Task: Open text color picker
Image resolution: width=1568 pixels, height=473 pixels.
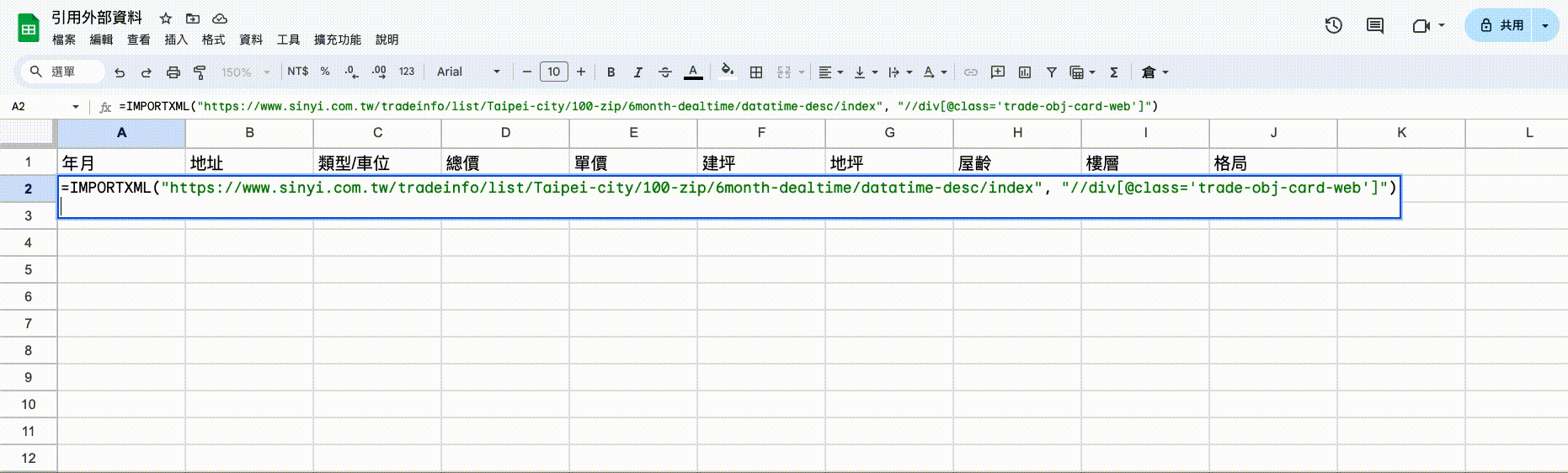Action: (x=693, y=72)
